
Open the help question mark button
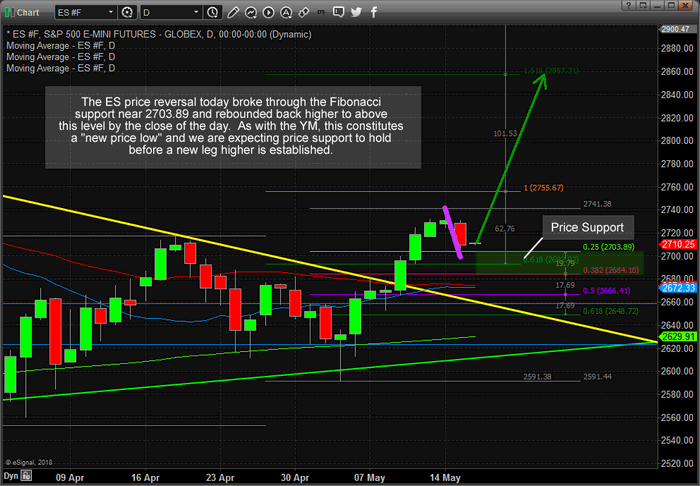click(x=629, y=5)
